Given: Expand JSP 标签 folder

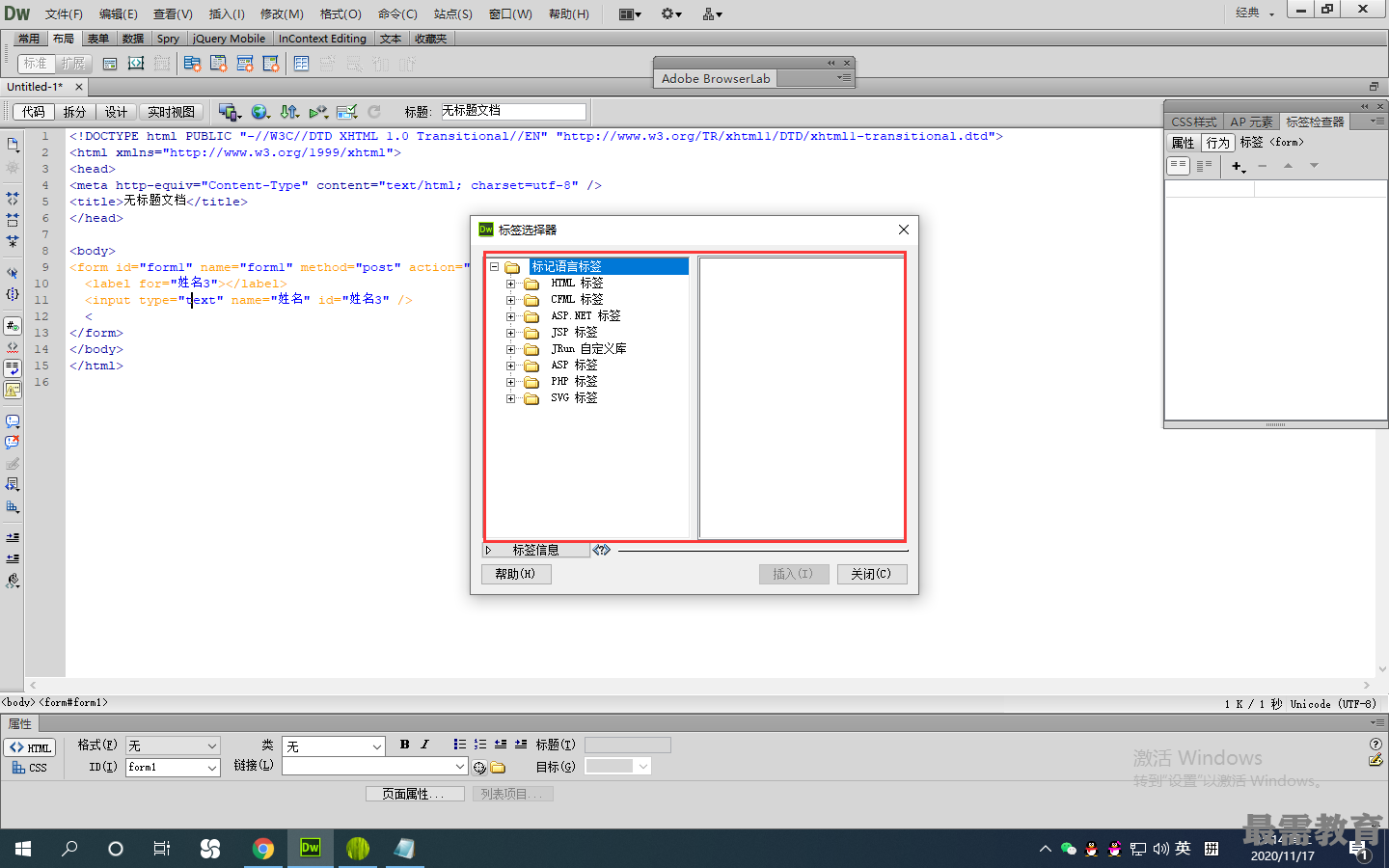Looking at the screenshot, I should (x=511, y=333).
